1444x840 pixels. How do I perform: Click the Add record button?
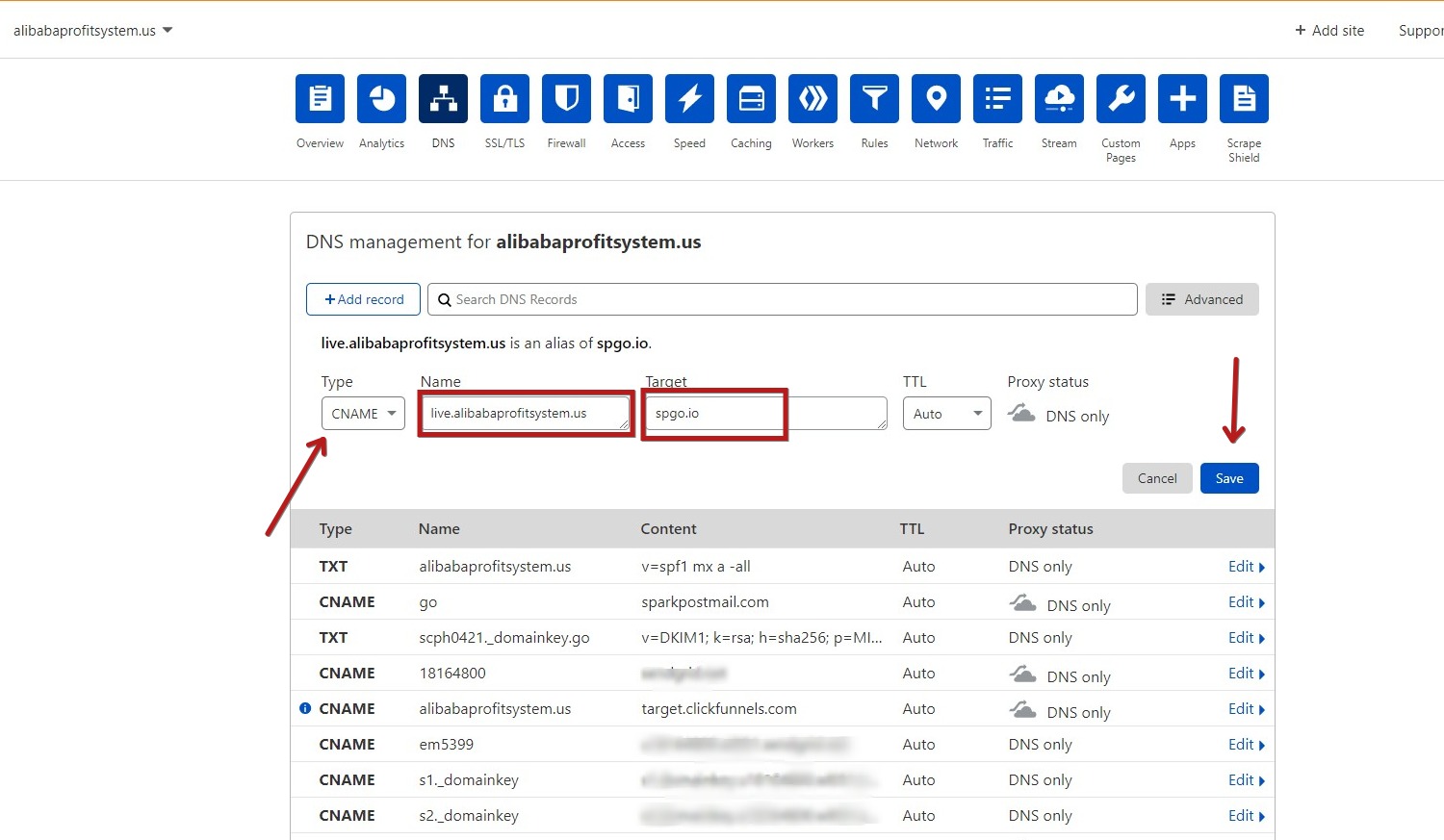tap(363, 299)
